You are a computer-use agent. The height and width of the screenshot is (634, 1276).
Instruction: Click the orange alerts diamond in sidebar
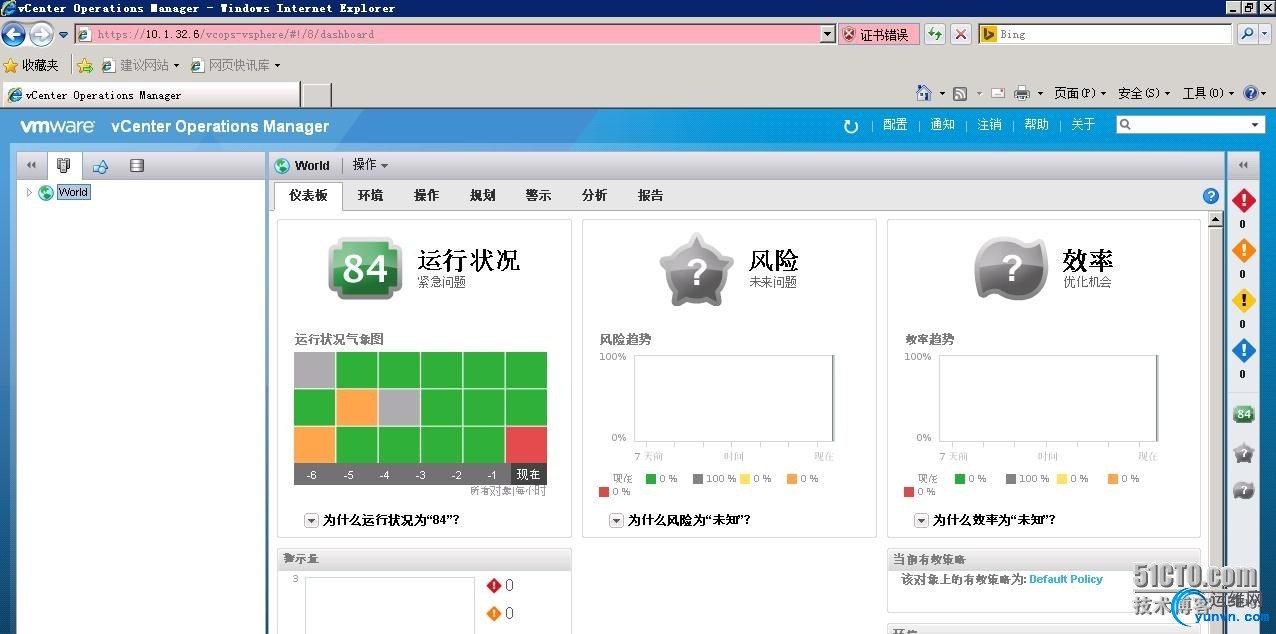pyautogui.click(x=1244, y=250)
